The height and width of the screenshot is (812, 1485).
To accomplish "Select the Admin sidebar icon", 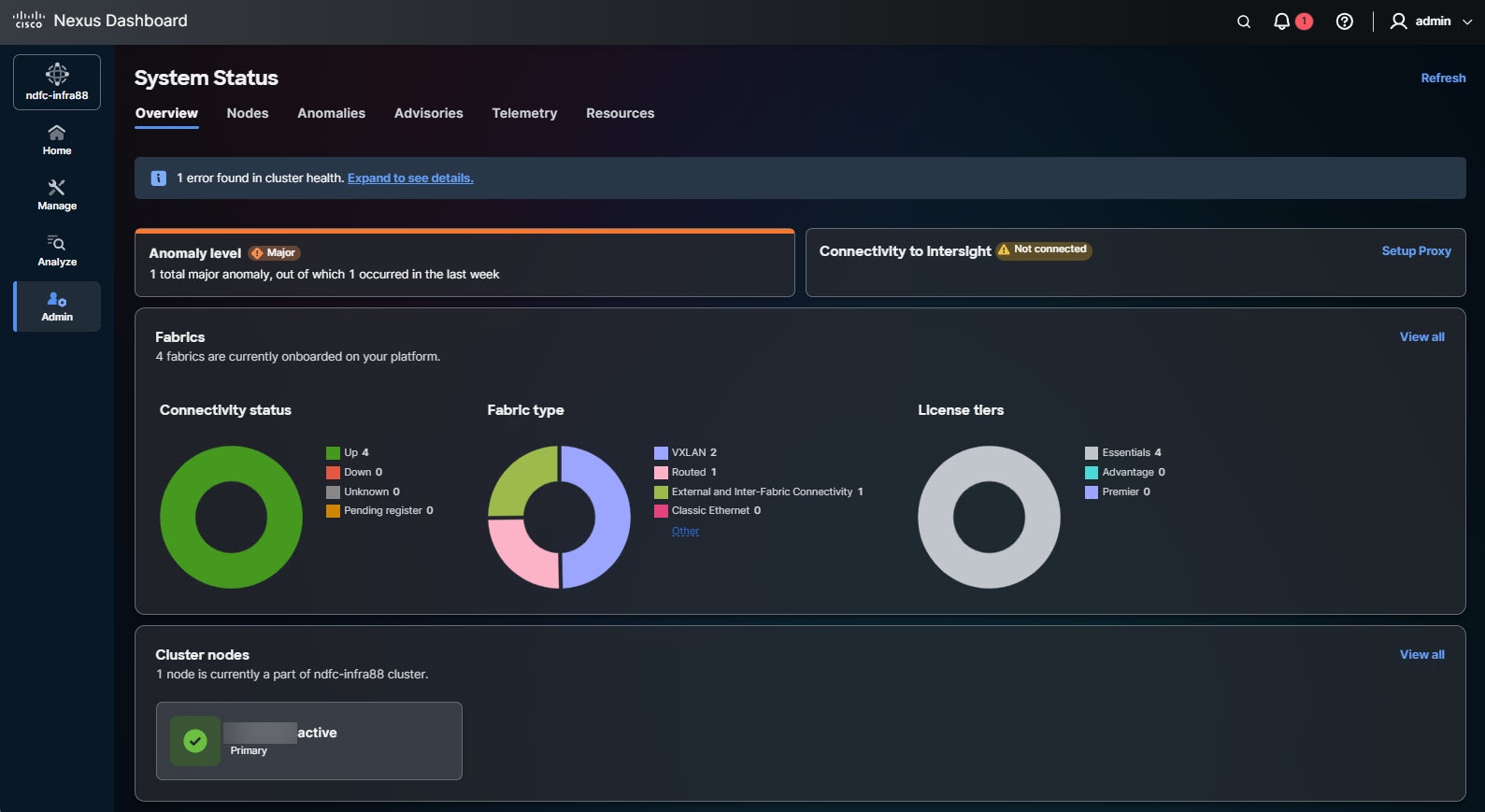I will tap(57, 306).
